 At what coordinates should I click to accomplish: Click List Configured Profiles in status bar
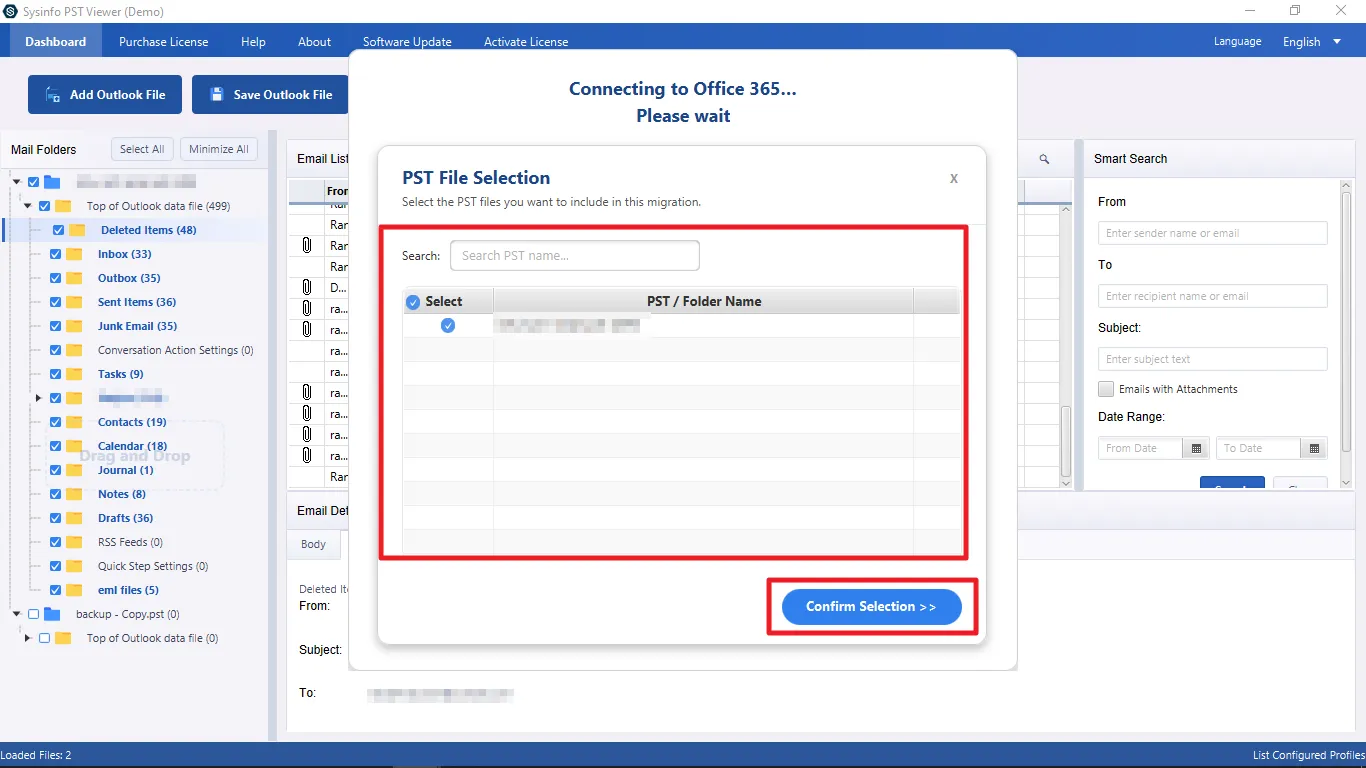coord(1307,755)
